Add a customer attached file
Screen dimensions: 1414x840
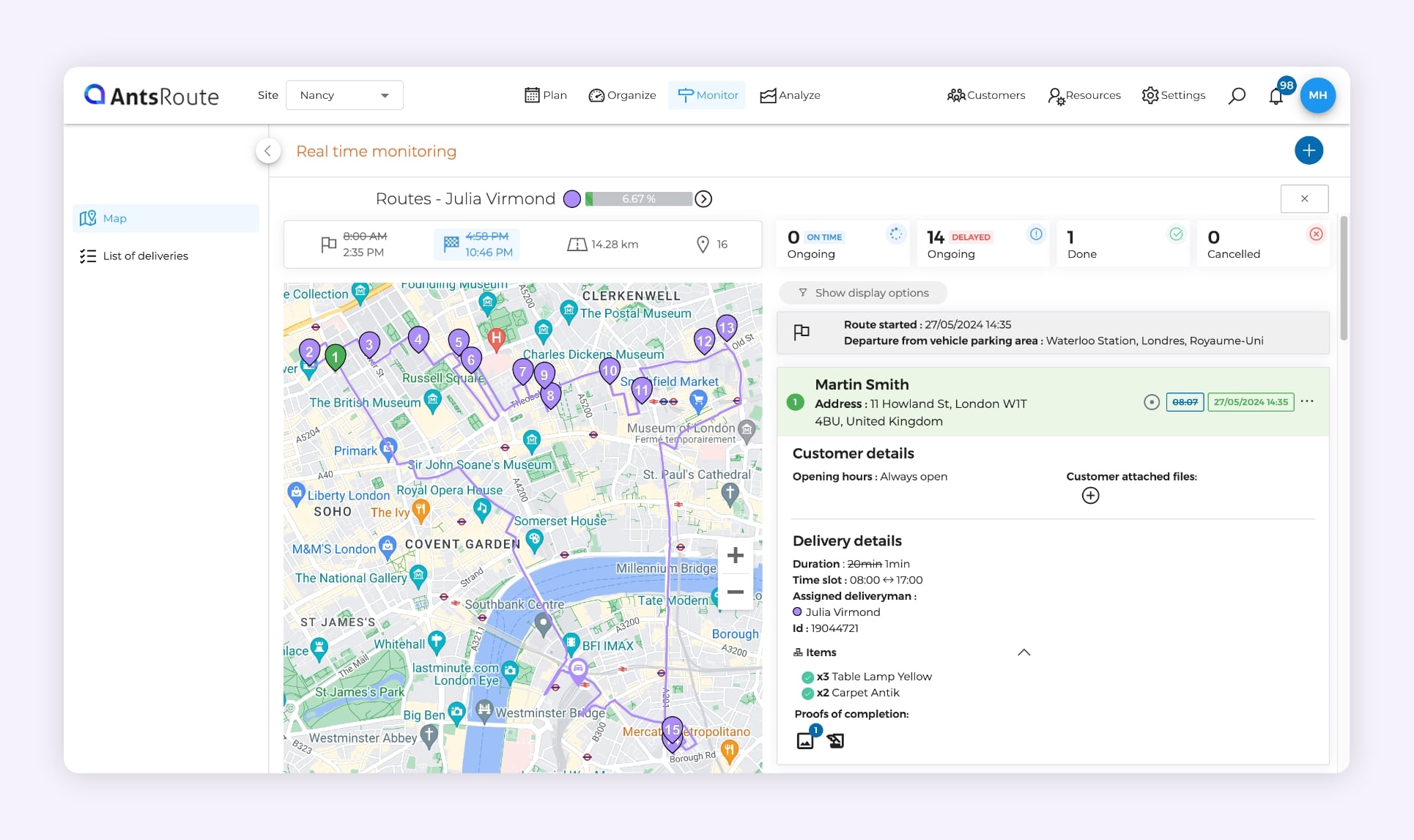click(1090, 496)
